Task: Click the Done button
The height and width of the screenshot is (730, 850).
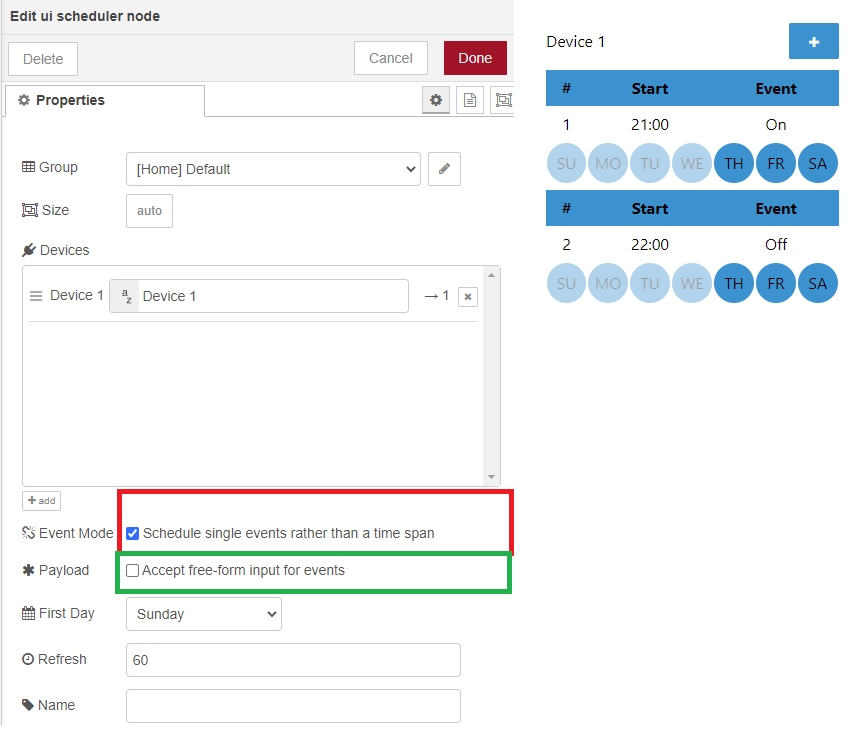Action: pyautogui.click(x=474, y=58)
